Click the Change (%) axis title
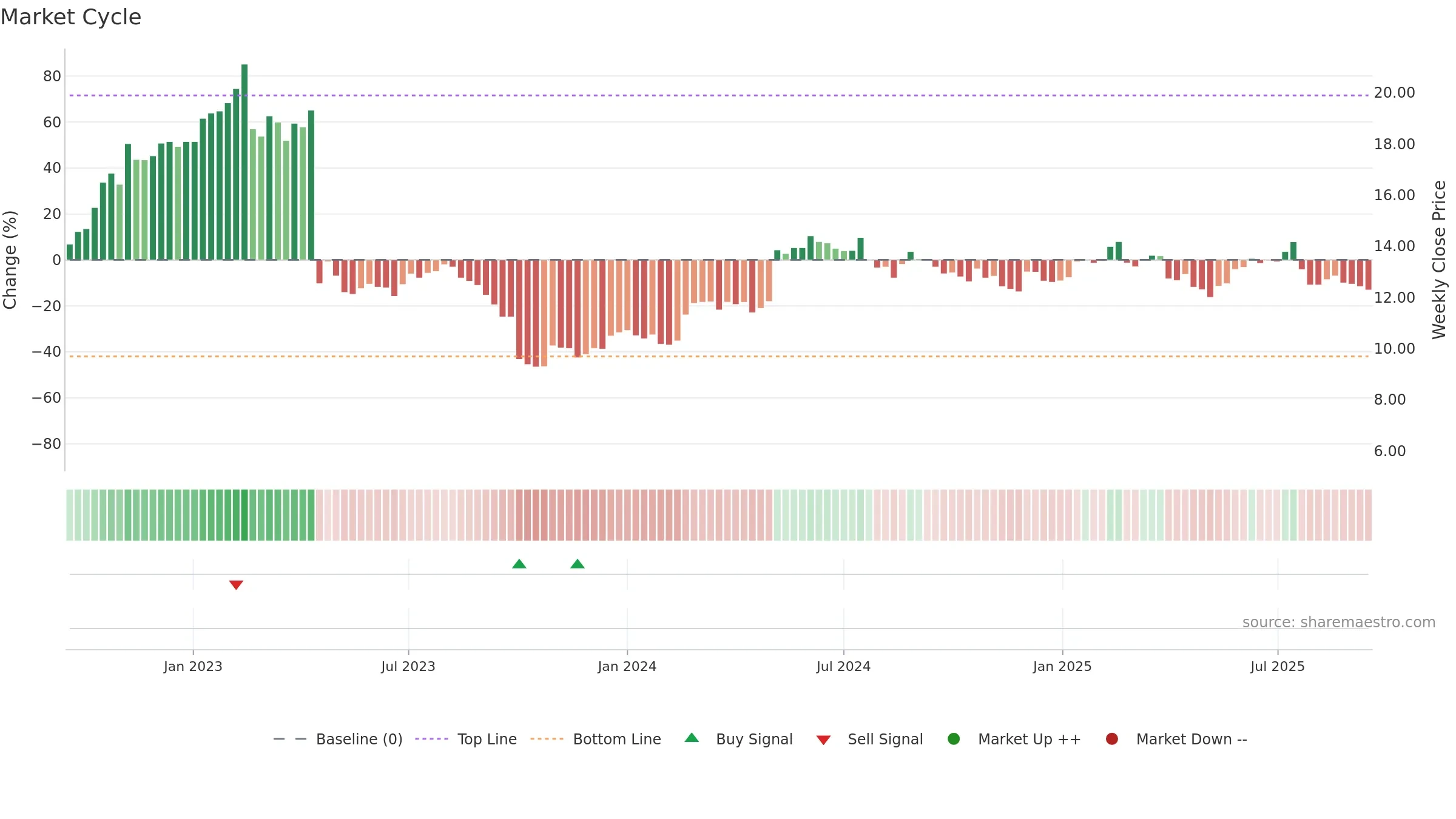Viewport: 1456px width, 819px height. pos(10,260)
